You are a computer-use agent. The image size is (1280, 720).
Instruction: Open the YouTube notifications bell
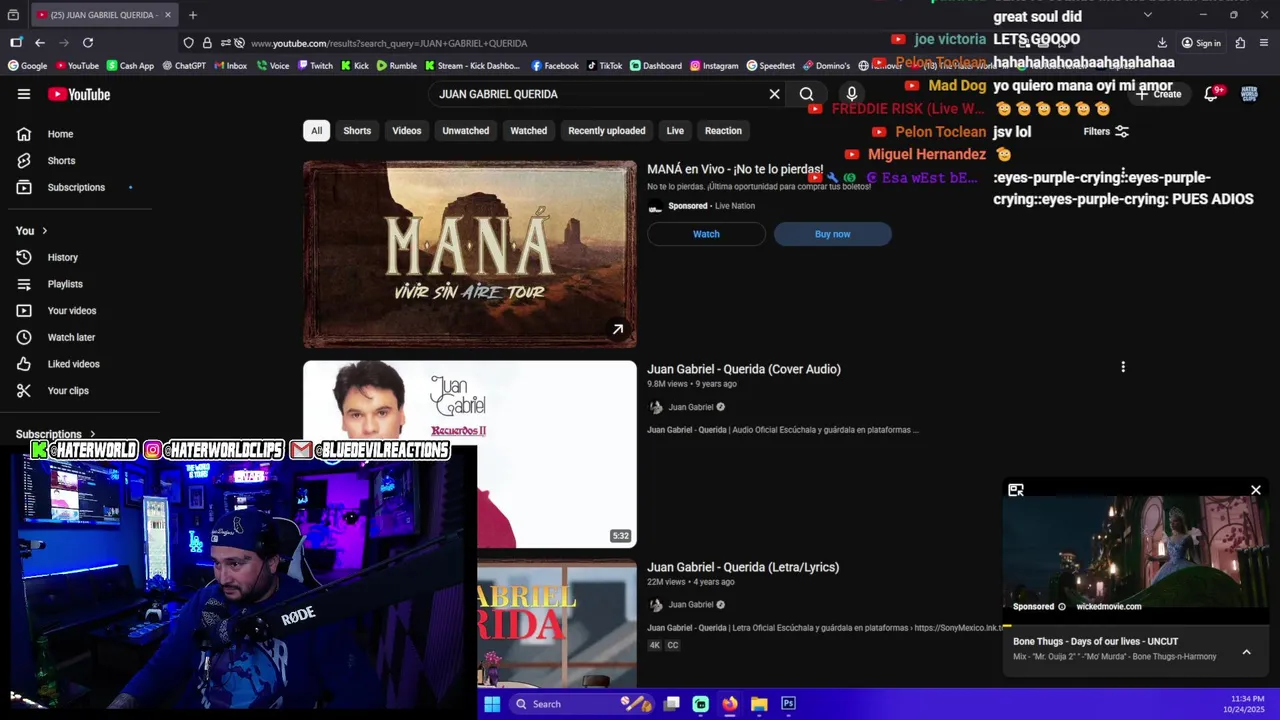1211,94
